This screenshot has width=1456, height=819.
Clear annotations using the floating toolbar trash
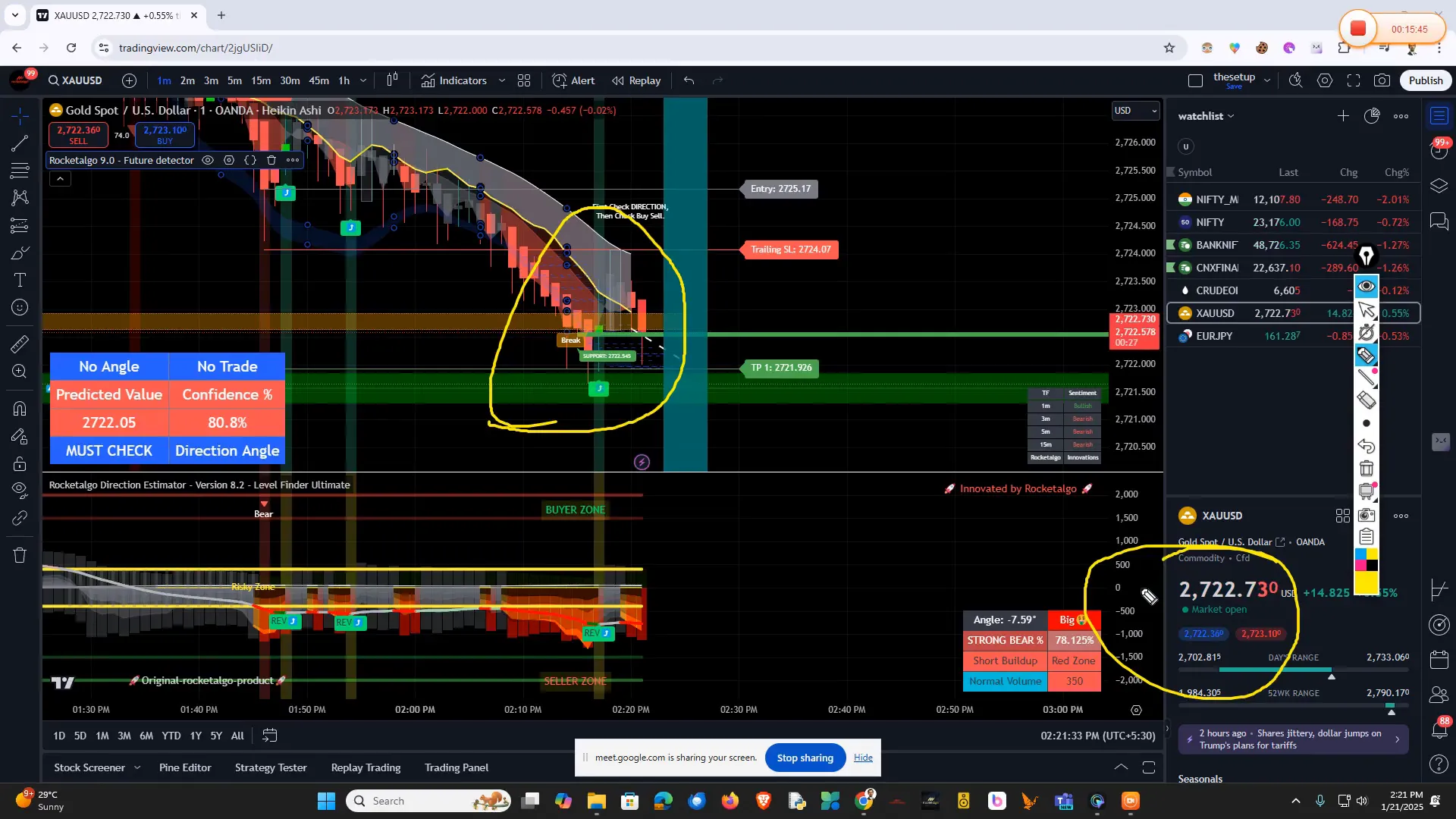(1367, 469)
